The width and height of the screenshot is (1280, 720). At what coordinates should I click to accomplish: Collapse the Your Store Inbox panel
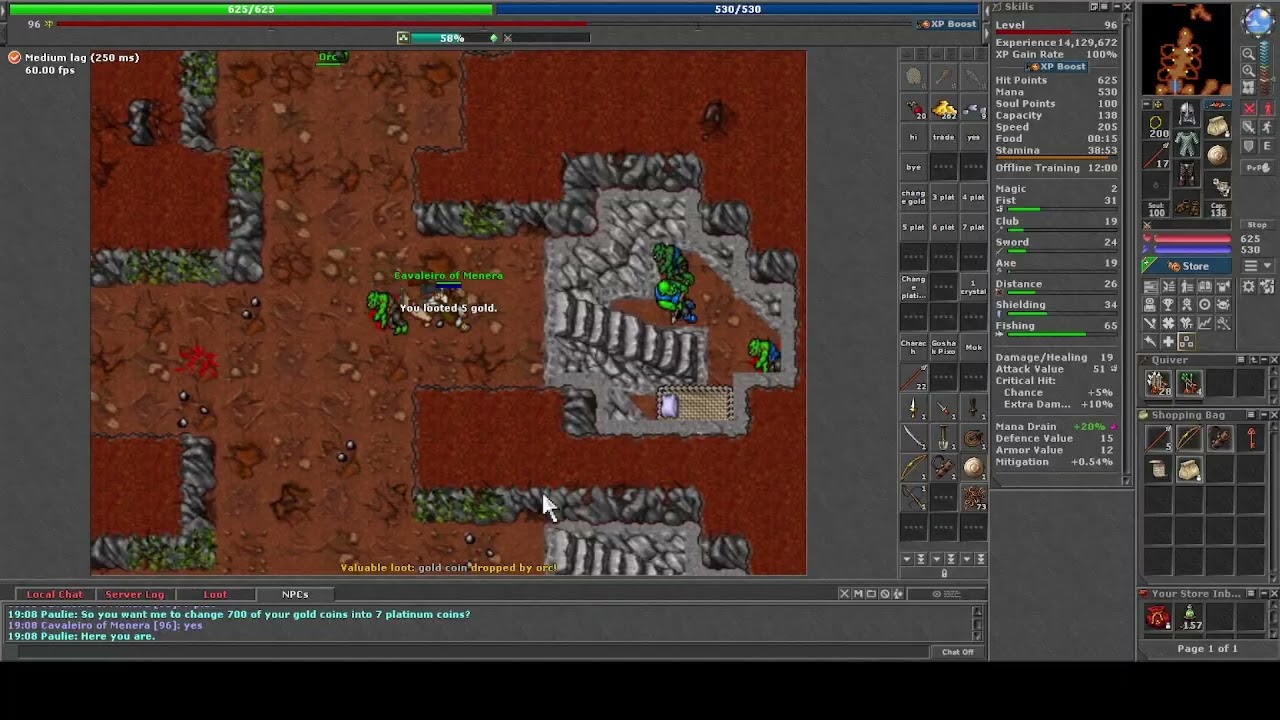coord(1264,594)
